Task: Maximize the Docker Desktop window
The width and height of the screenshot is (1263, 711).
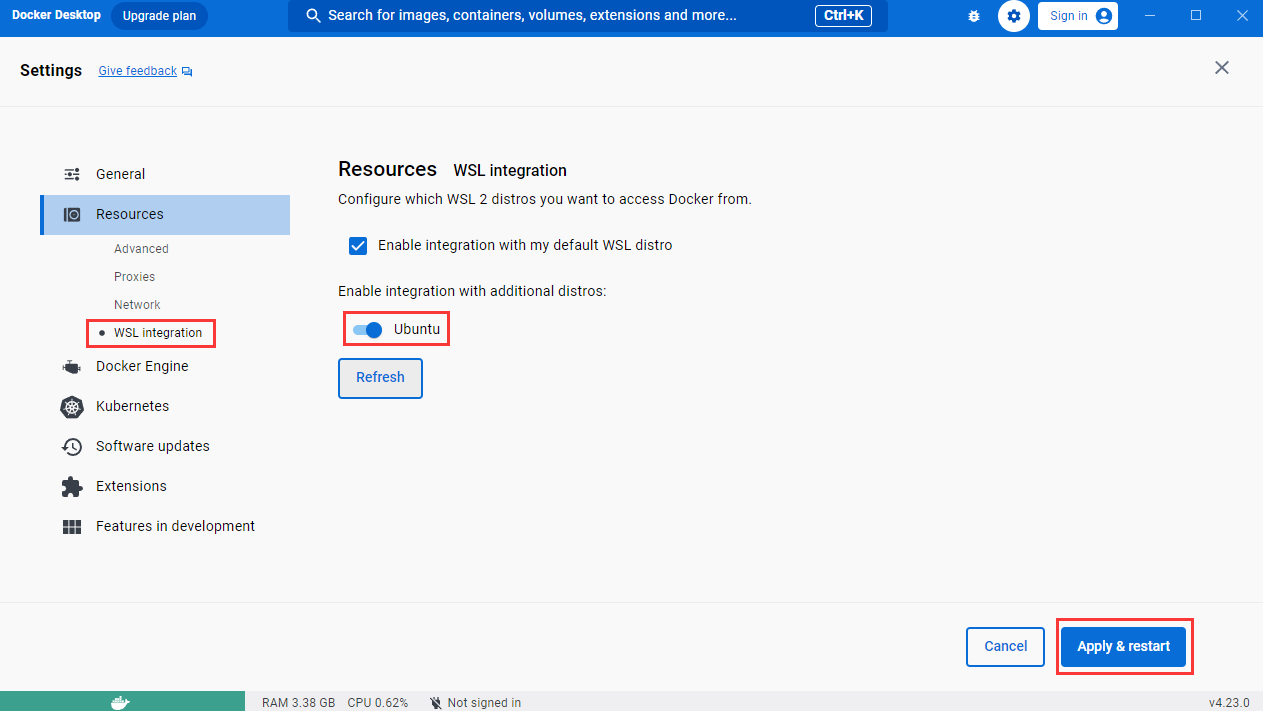Action: (x=1196, y=16)
